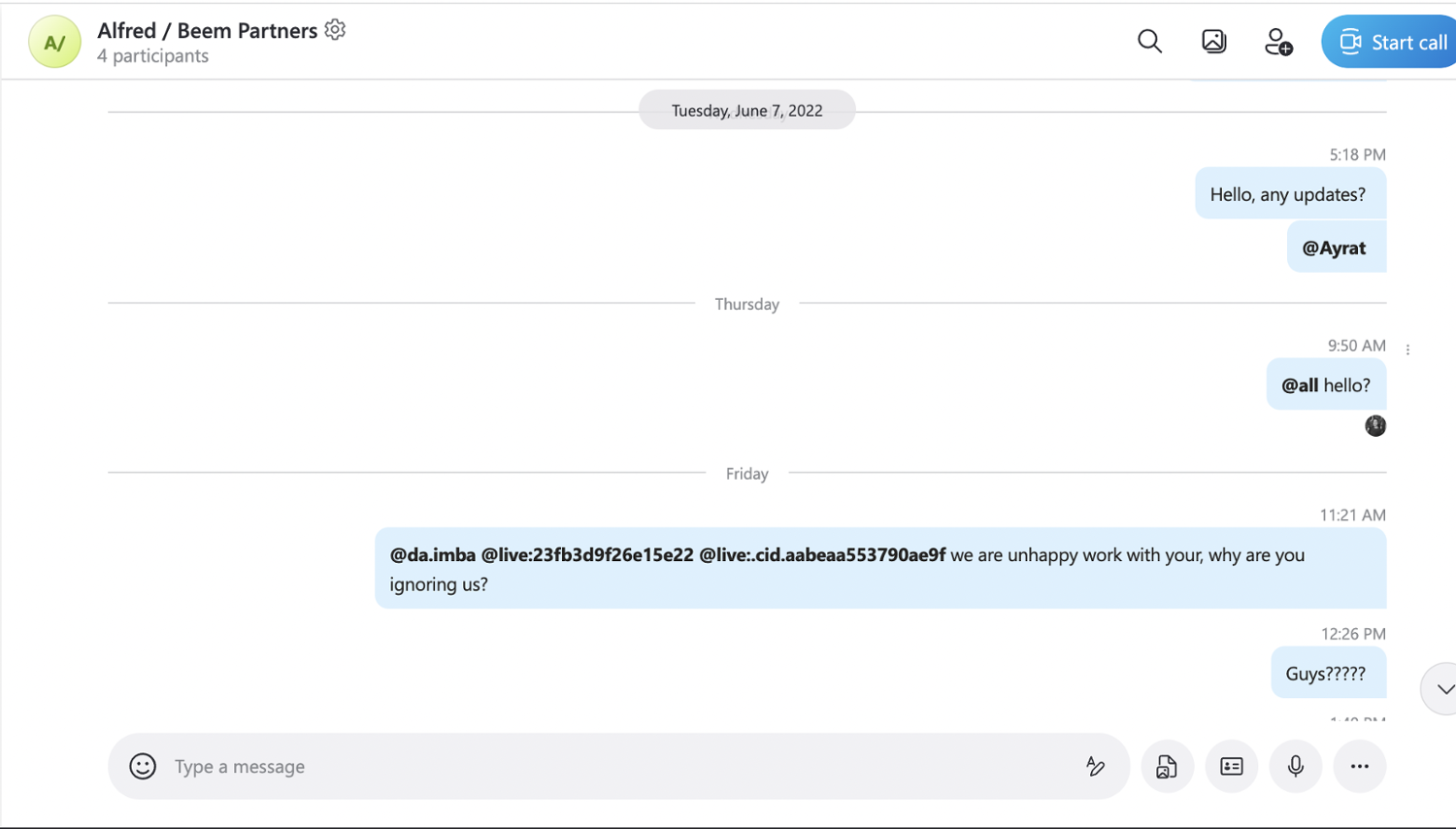The width and height of the screenshot is (1456, 829).
Task: Click the Alfred / Beem Partners group avatar
Action: click(54, 42)
